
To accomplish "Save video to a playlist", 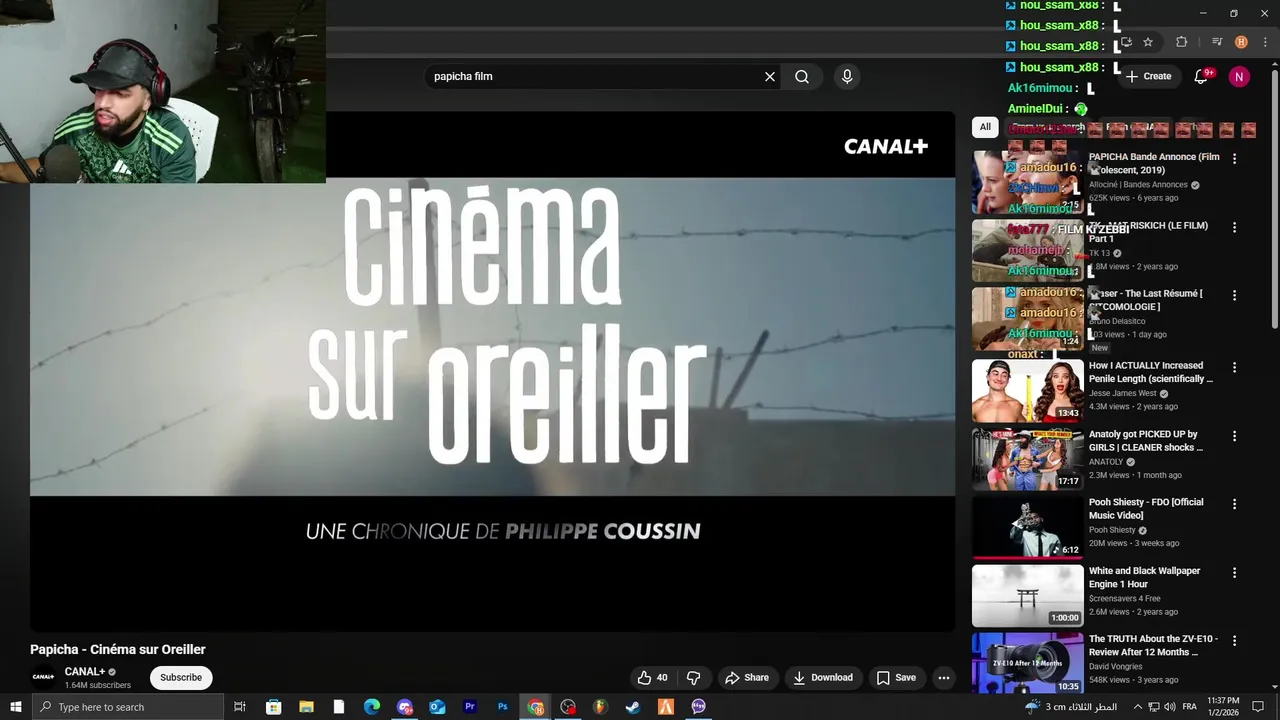I will (896, 677).
